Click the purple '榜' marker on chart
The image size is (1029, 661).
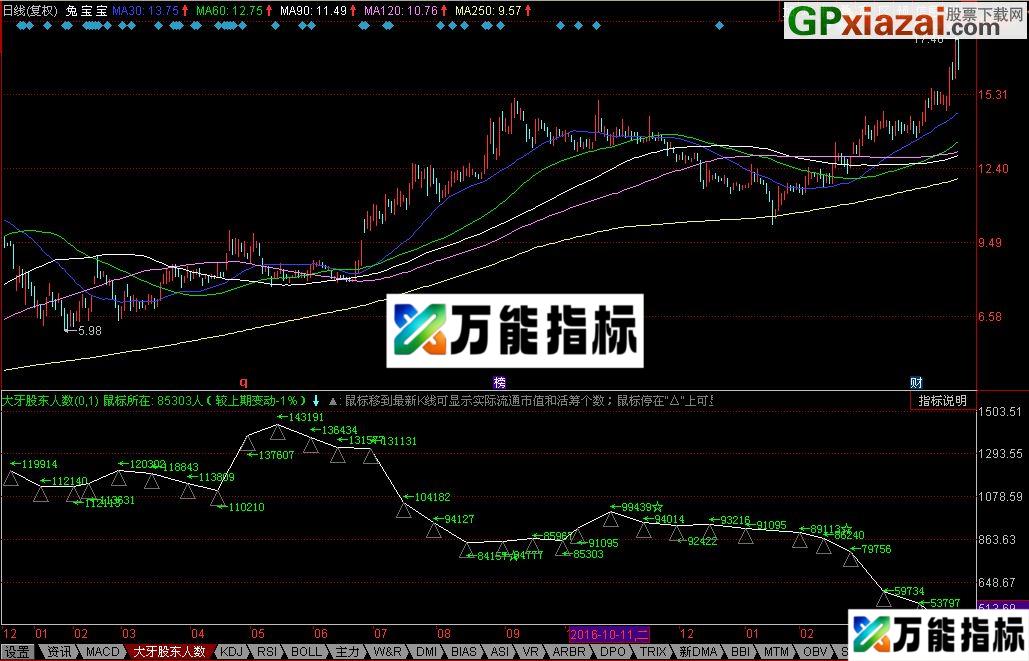coord(499,382)
